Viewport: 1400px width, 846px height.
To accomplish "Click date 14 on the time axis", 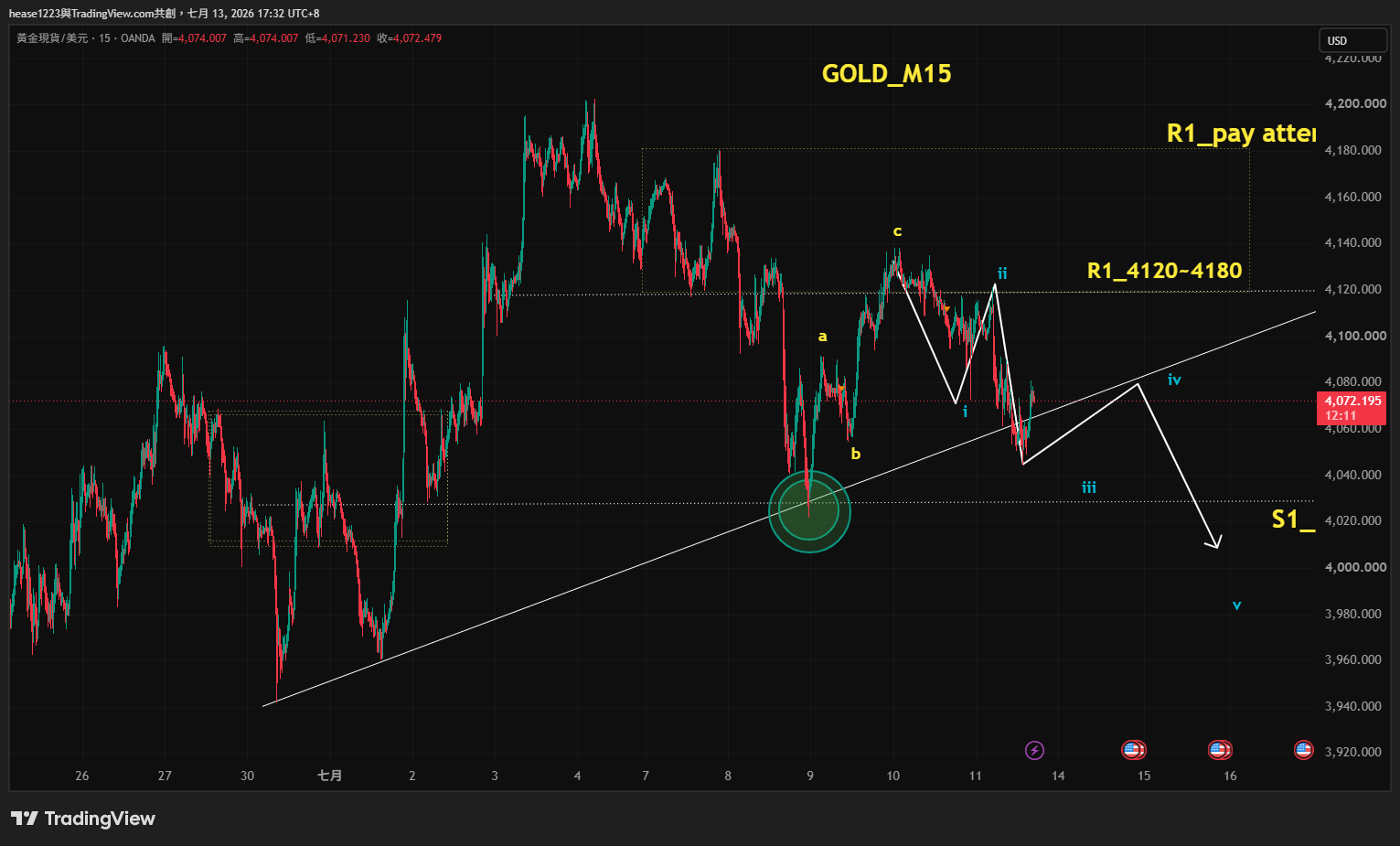I will pyautogui.click(x=1058, y=776).
